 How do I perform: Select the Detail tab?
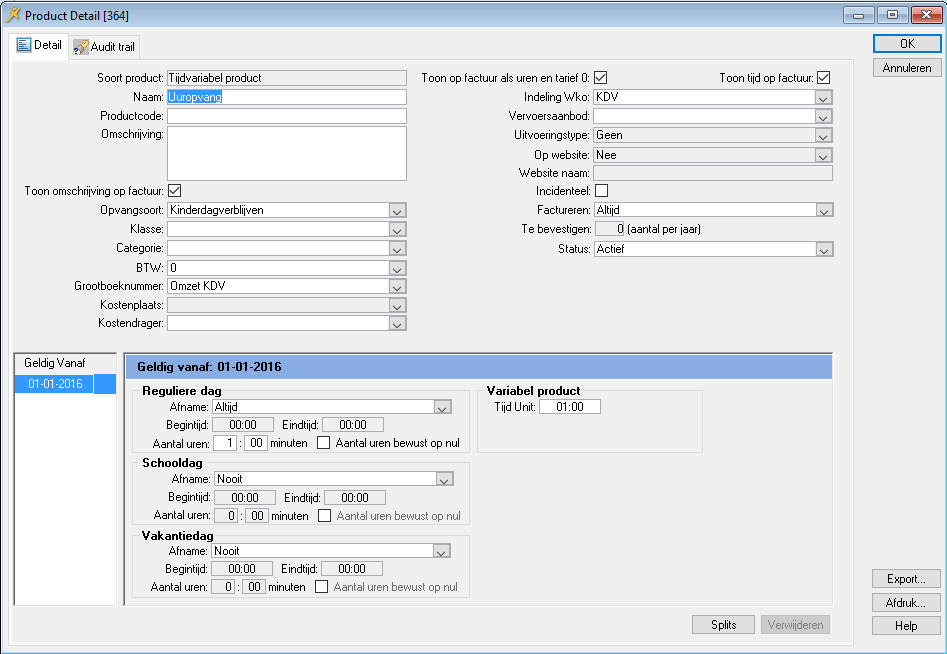39,46
